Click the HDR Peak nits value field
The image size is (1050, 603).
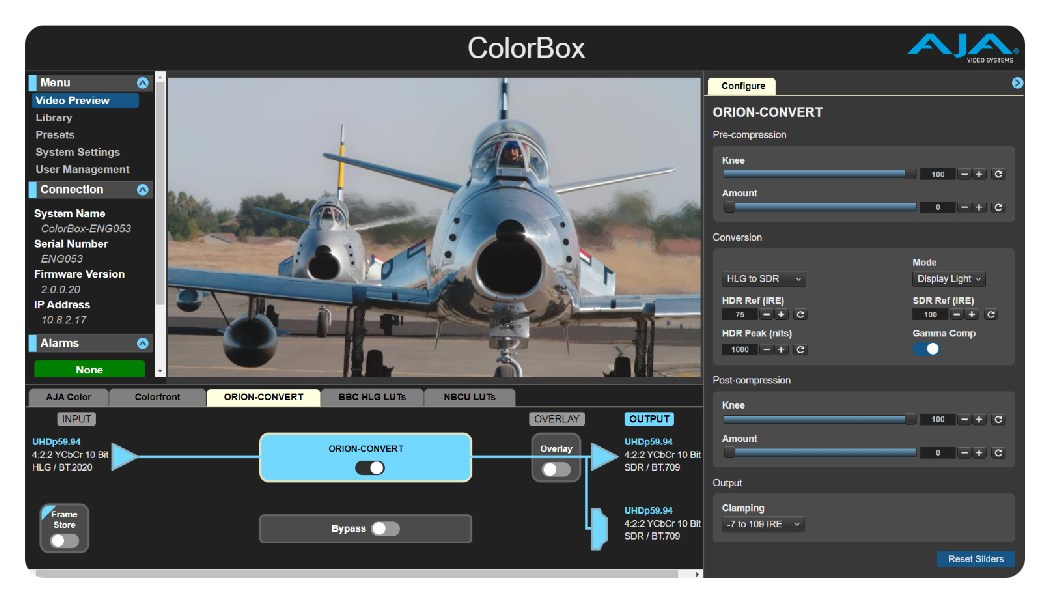coord(739,350)
